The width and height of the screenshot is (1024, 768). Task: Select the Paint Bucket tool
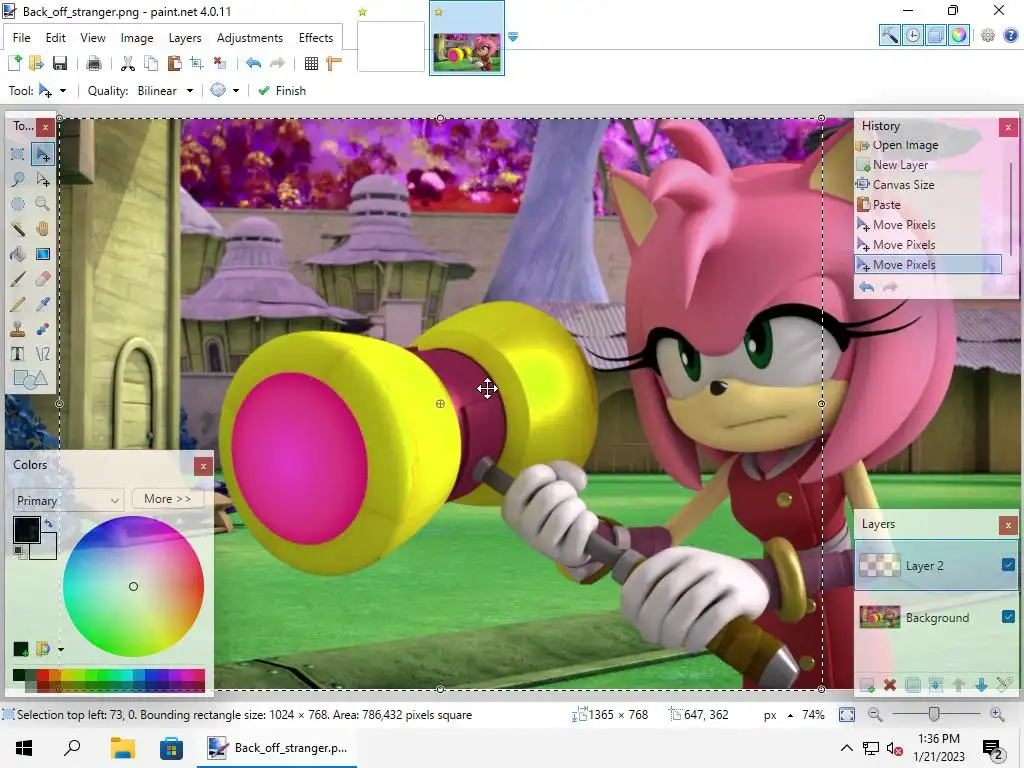tap(18, 254)
